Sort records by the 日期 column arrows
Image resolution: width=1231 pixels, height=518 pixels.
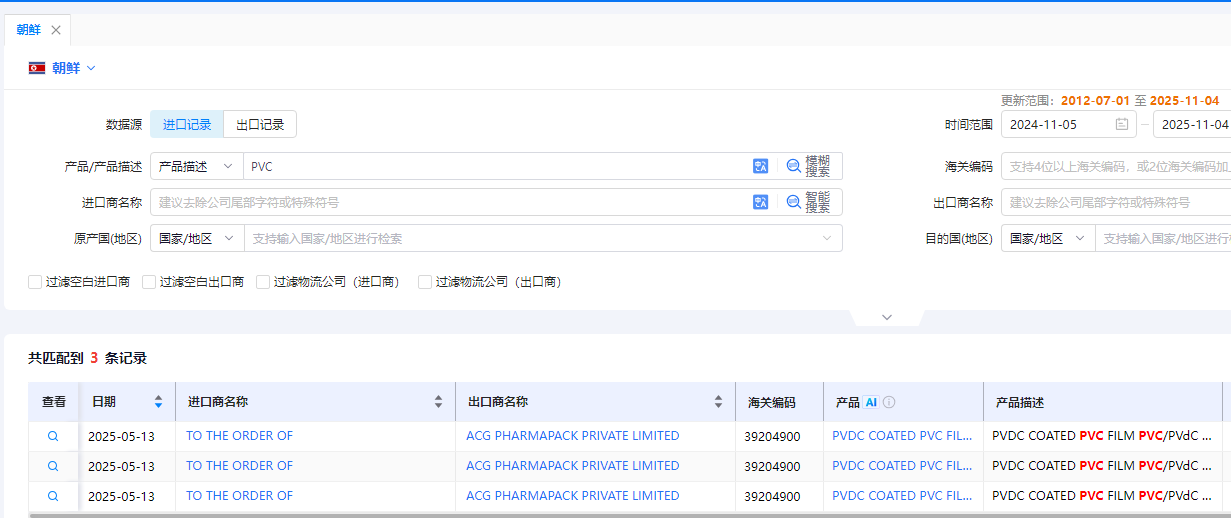[x=158, y=402]
